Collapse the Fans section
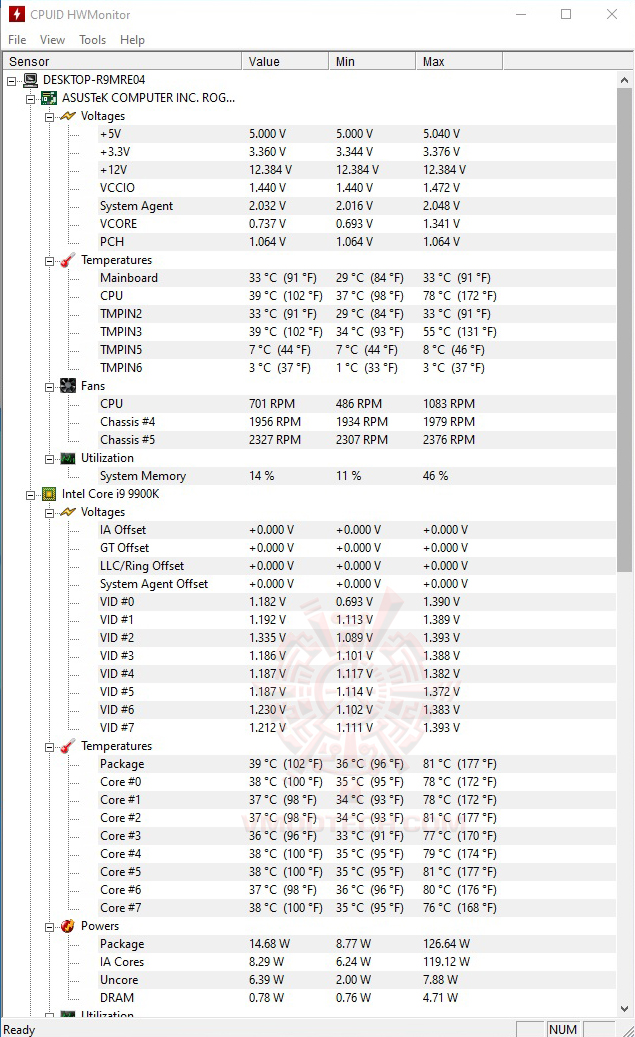The height and width of the screenshot is (1037, 635). coord(50,386)
